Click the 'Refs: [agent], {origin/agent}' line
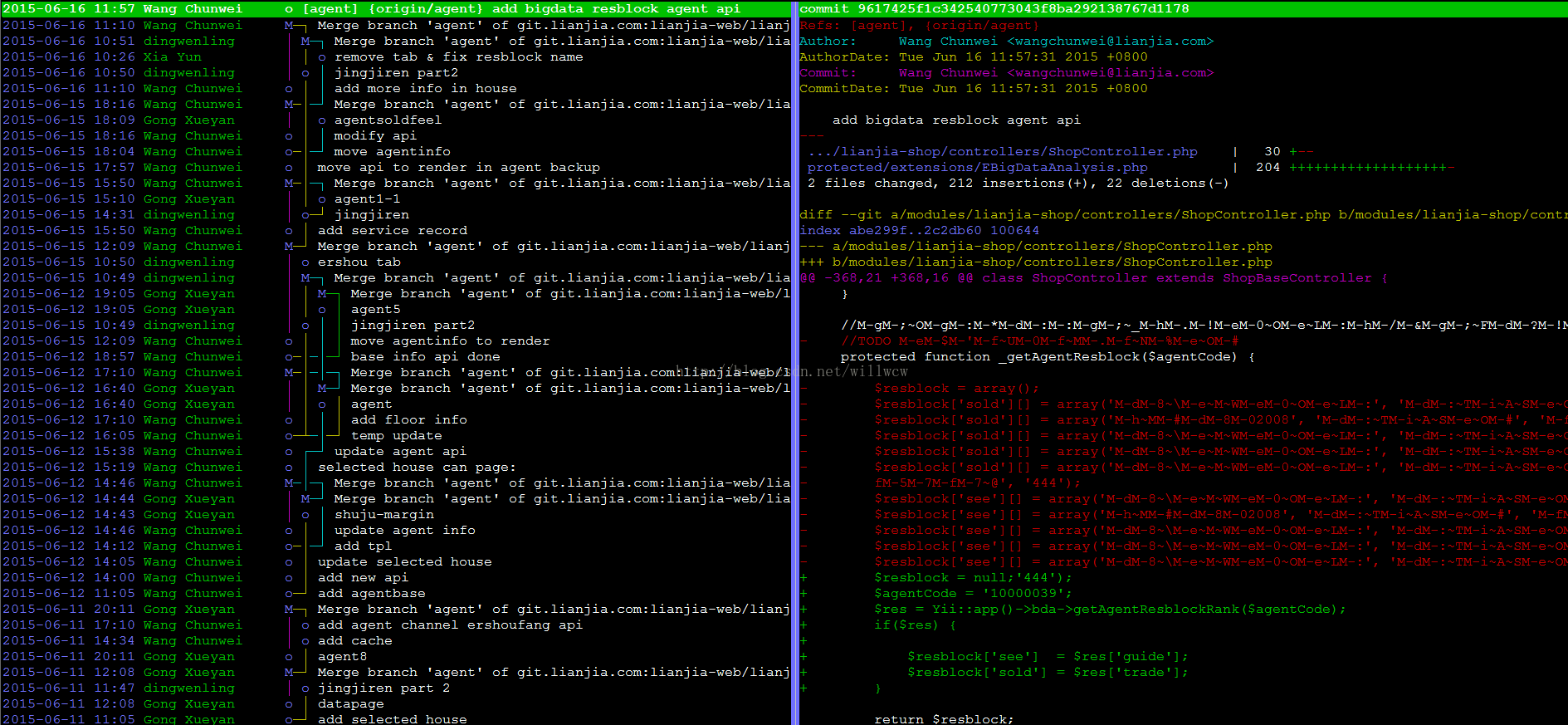The height and width of the screenshot is (725, 1568). click(x=919, y=26)
